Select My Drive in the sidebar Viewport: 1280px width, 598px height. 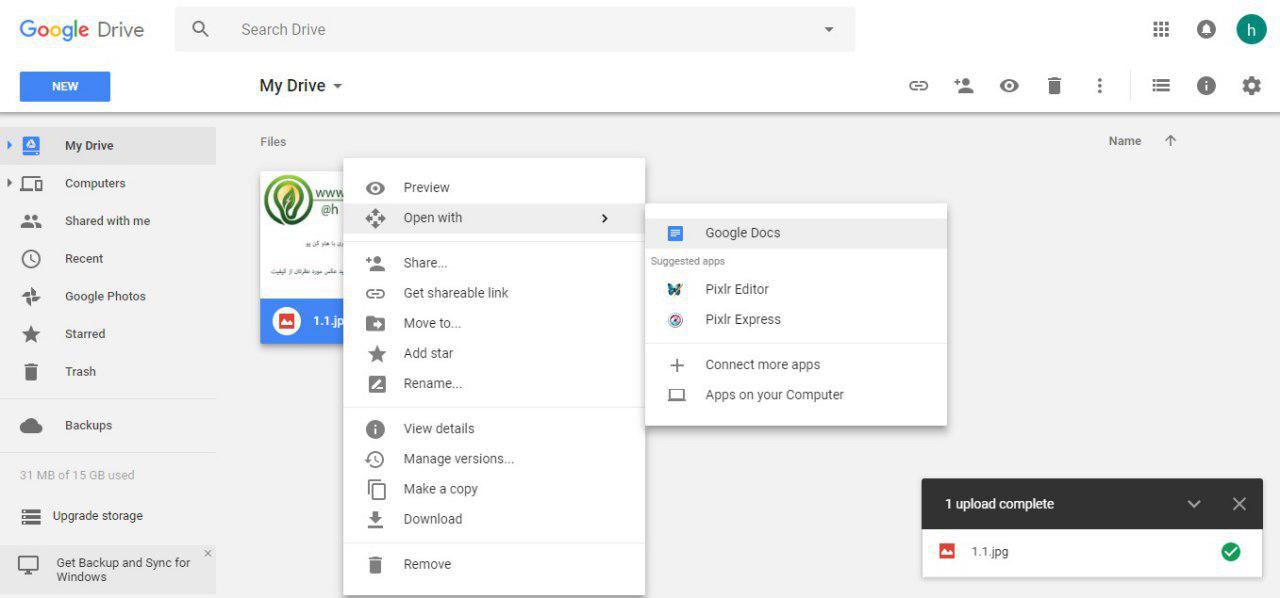click(108, 145)
